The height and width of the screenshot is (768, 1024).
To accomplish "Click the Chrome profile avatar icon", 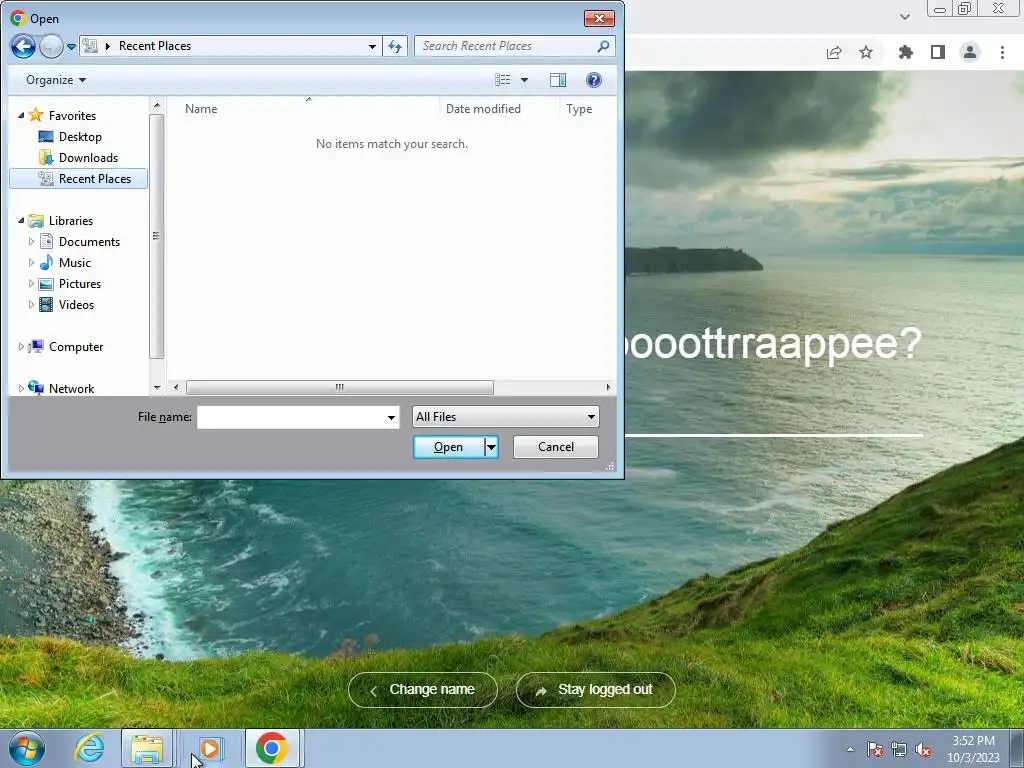I will tap(970, 52).
